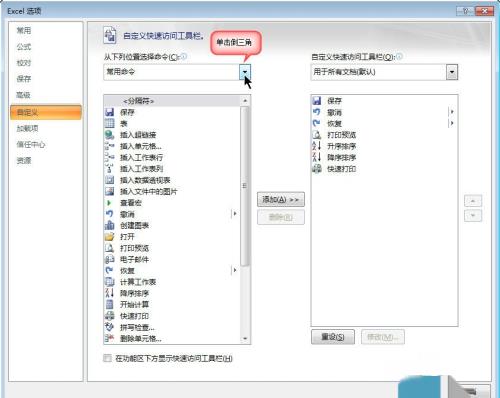Expand the 恢复 submenu arrow in the right list
Screen dimensions: 500x398
pos(452,123)
